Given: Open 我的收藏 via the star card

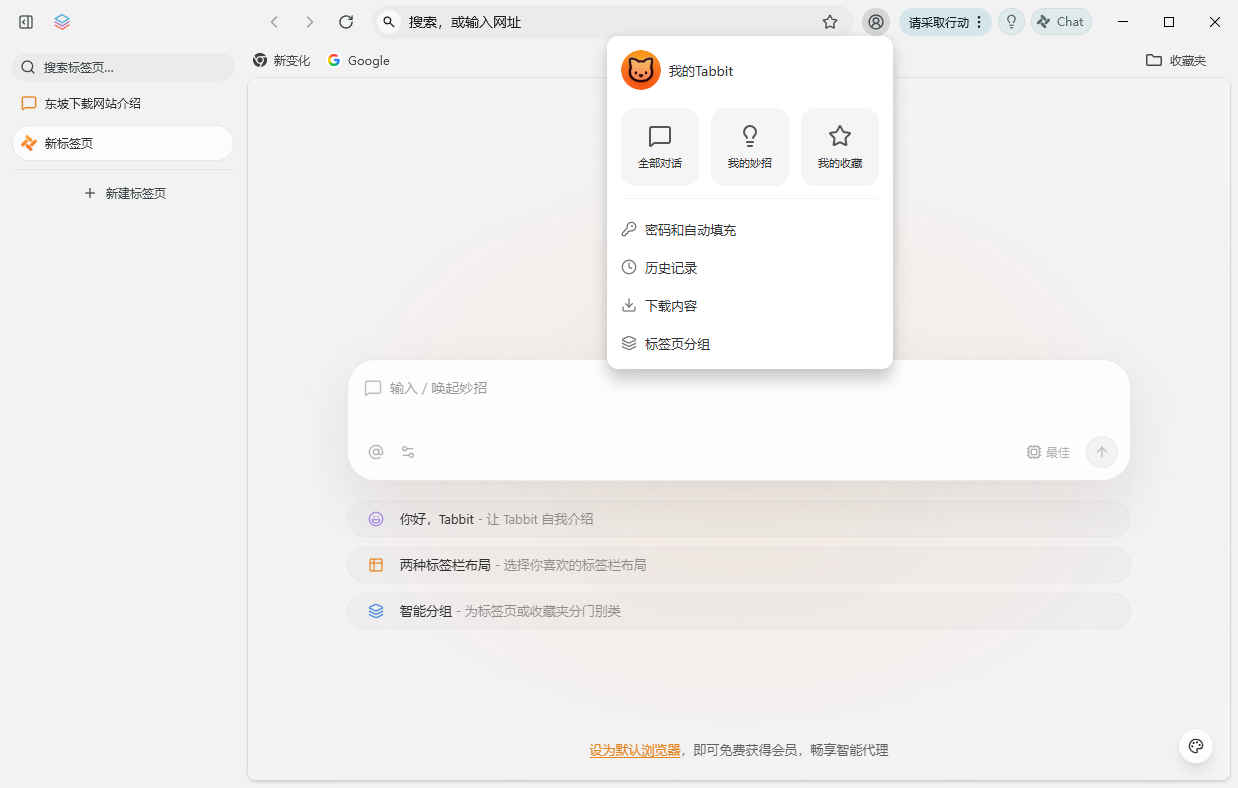Looking at the screenshot, I should tap(839, 146).
